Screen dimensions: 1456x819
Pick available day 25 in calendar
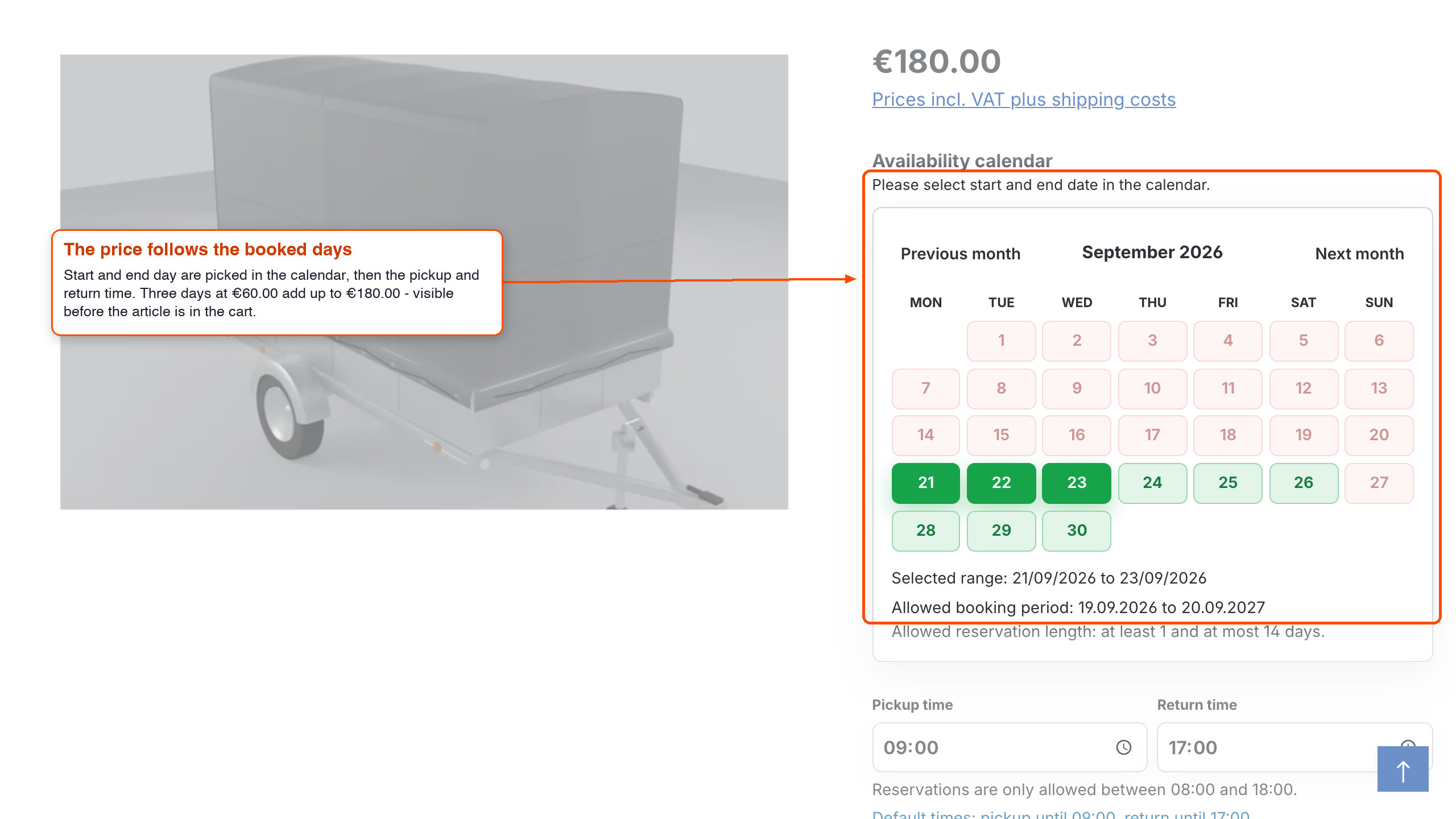(x=1228, y=483)
